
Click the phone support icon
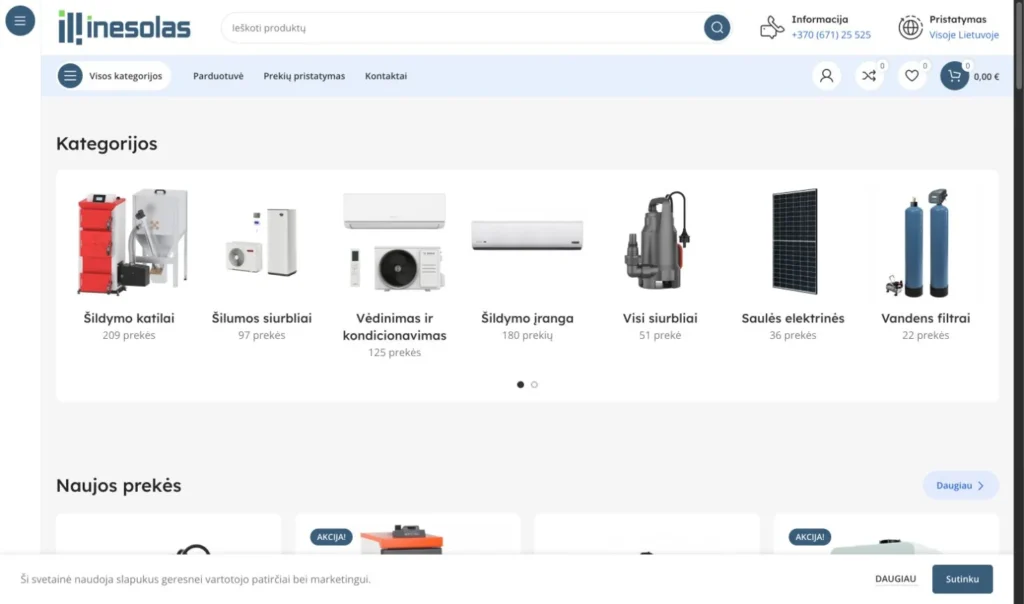point(771,27)
